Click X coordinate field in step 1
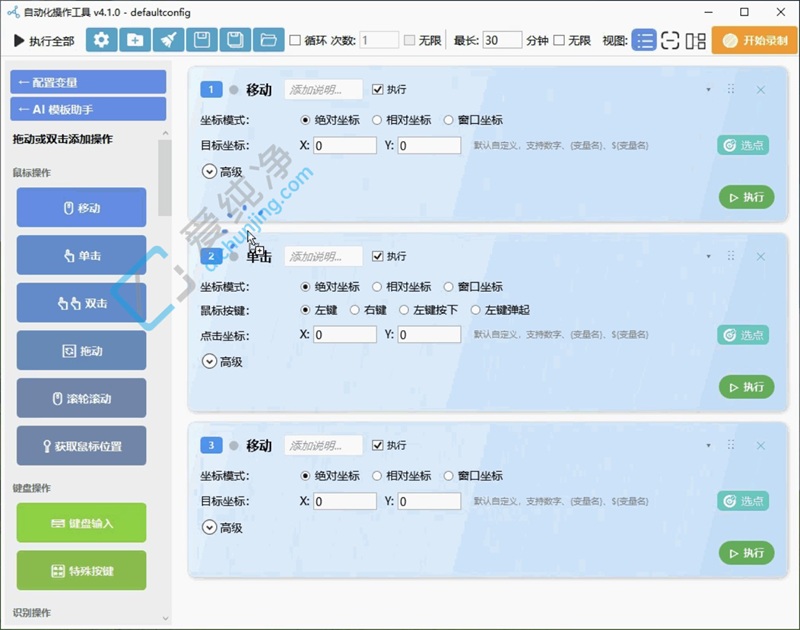The width and height of the screenshot is (800, 630). pos(345,145)
